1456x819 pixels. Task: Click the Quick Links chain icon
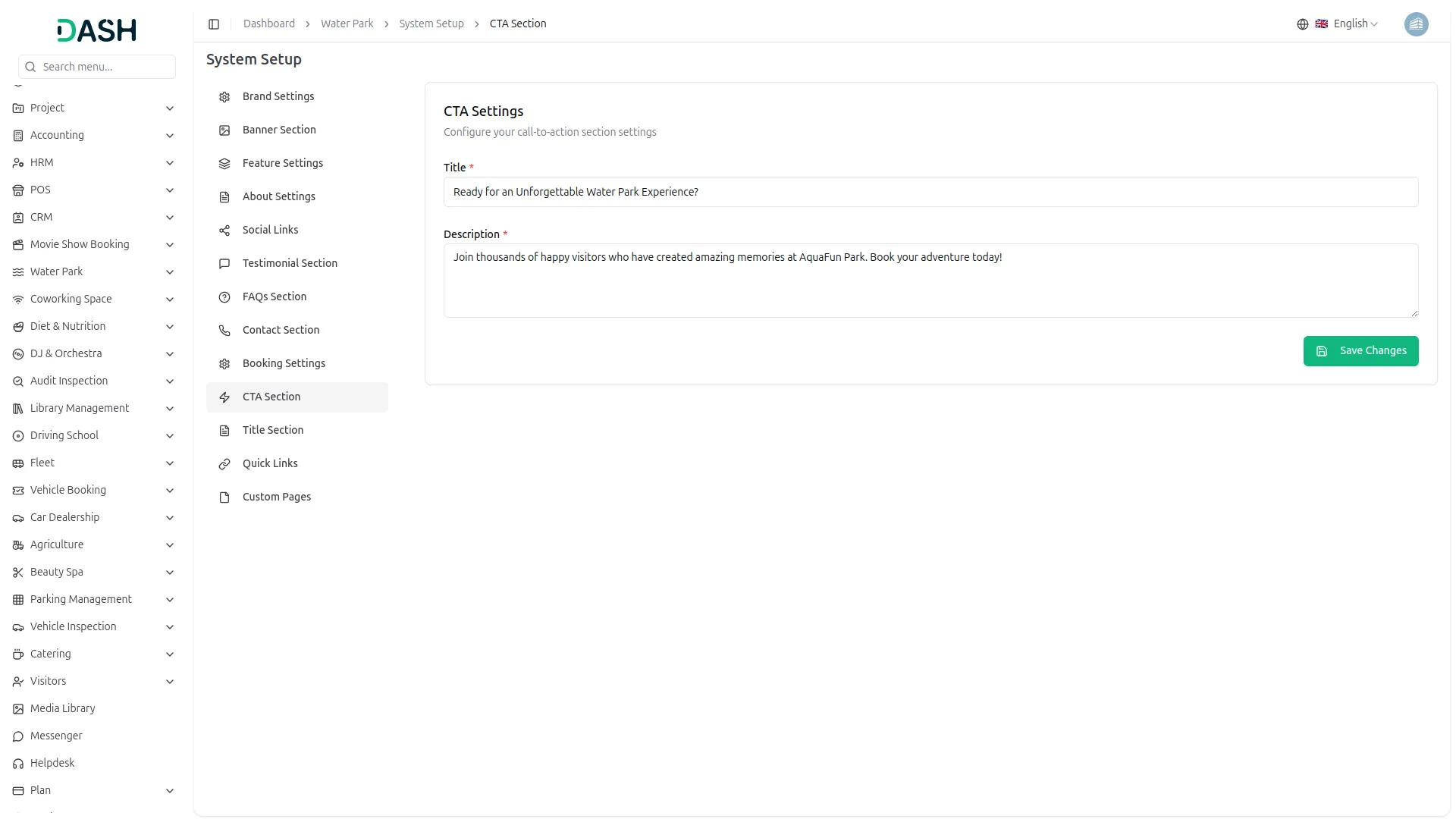tap(224, 464)
